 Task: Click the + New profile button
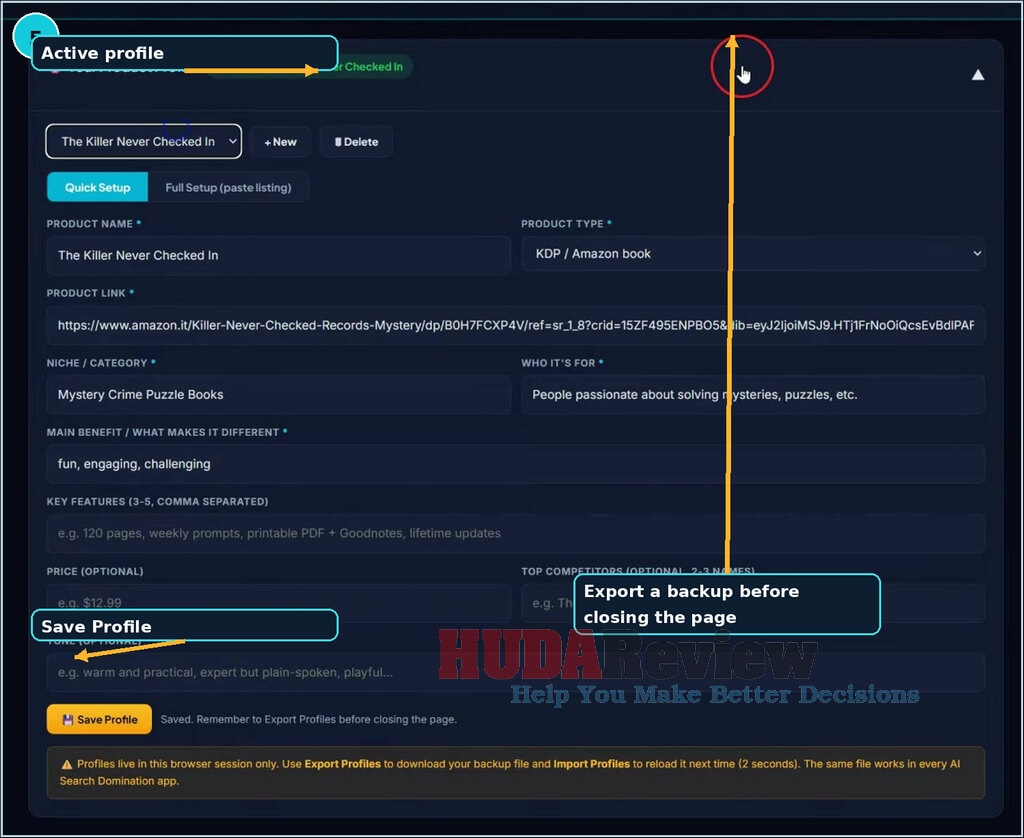280,142
